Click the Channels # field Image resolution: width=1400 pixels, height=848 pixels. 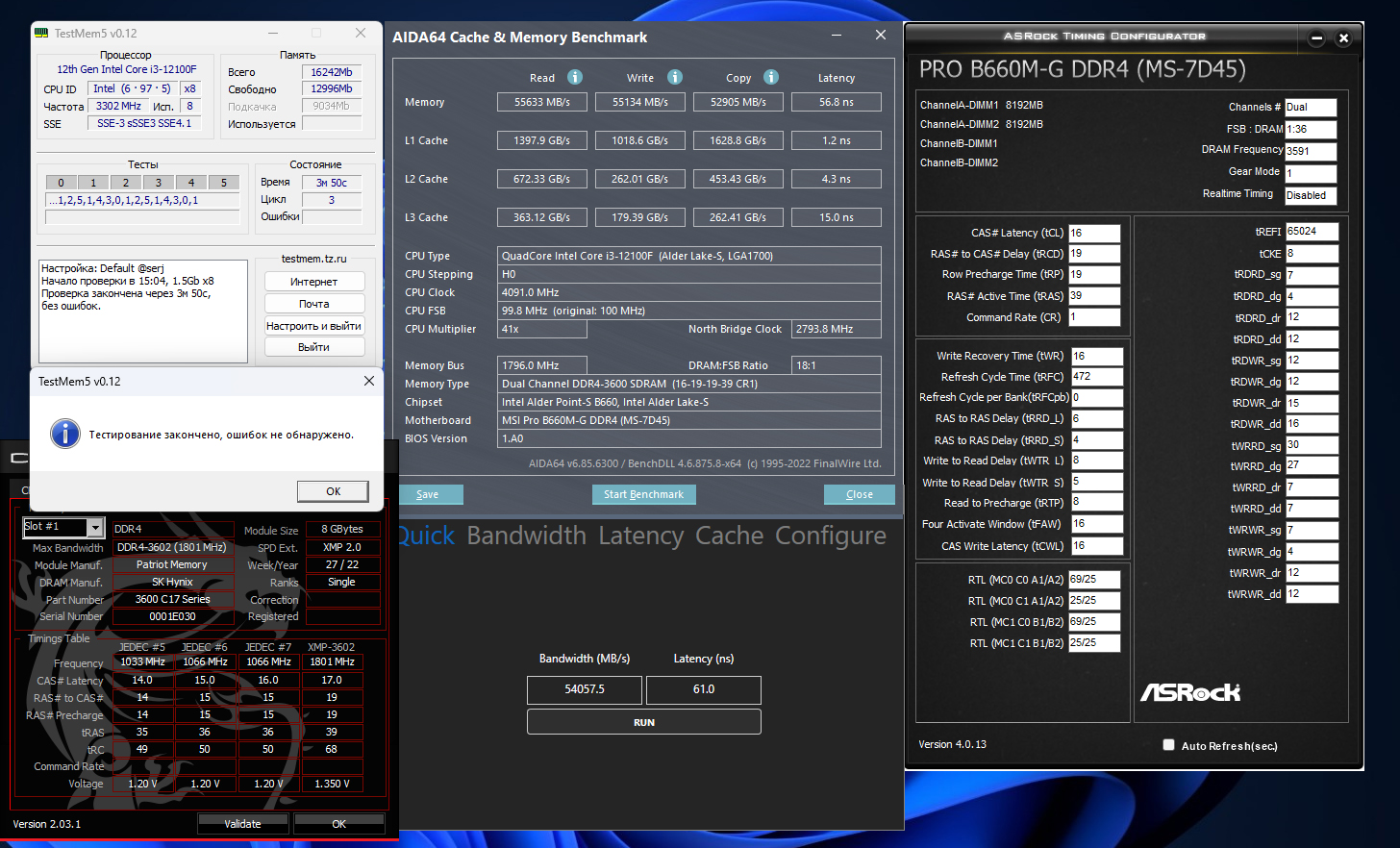[x=1311, y=108]
